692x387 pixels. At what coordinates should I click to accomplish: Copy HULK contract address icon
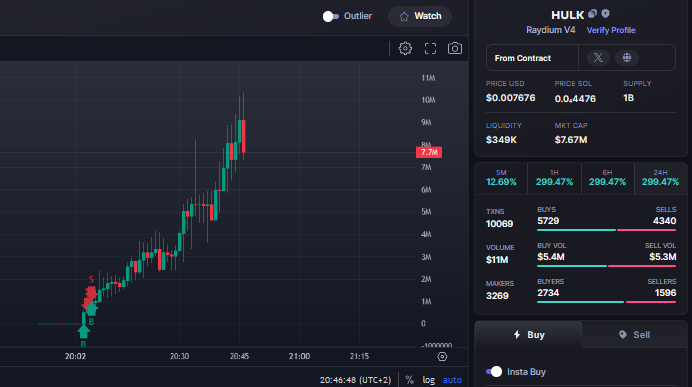coord(592,14)
